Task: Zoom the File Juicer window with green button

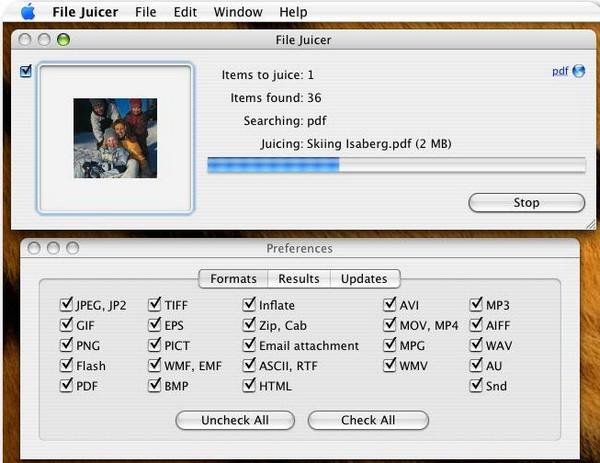Action: tap(64, 39)
